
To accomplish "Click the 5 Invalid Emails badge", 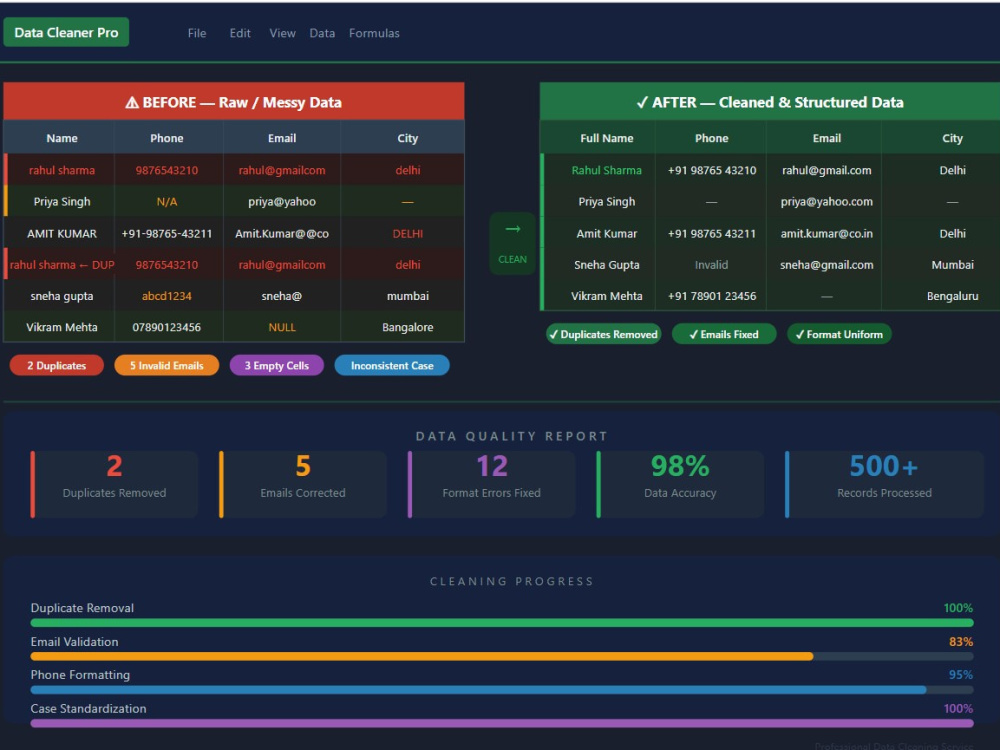I will click(x=166, y=365).
